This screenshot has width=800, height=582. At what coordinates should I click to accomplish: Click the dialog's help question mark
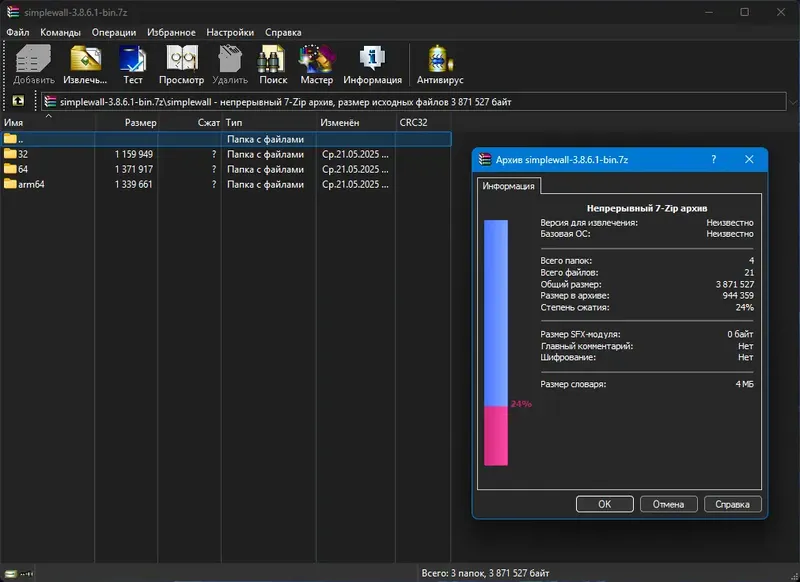(713, 160)
